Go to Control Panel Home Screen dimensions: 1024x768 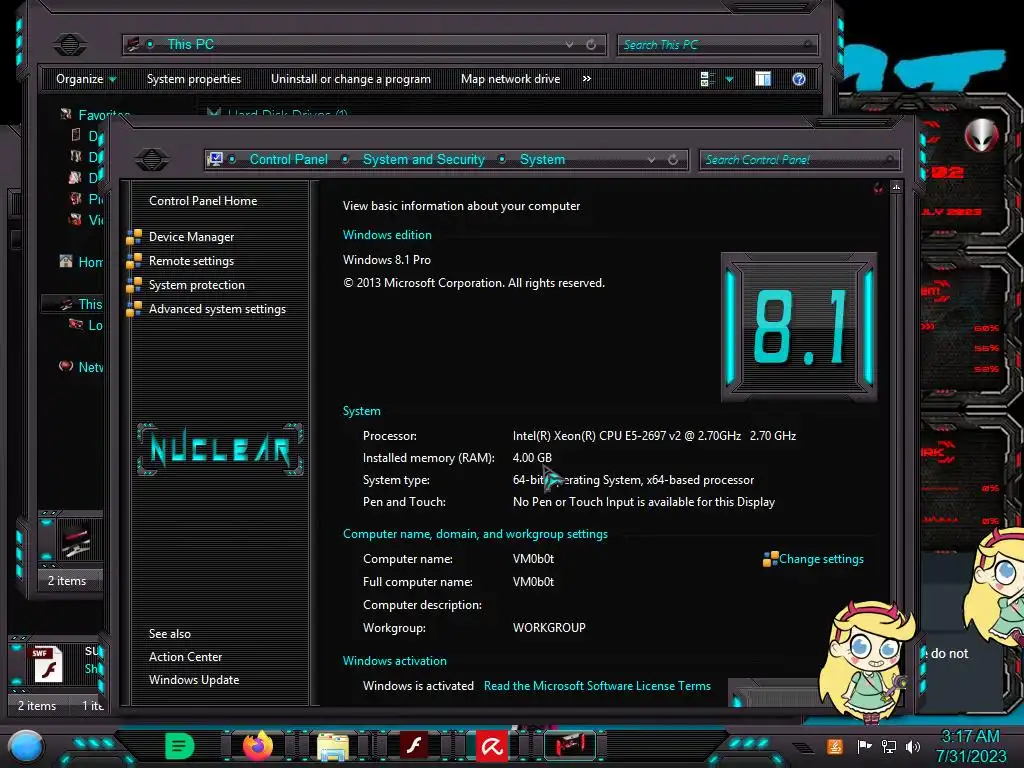202,201
